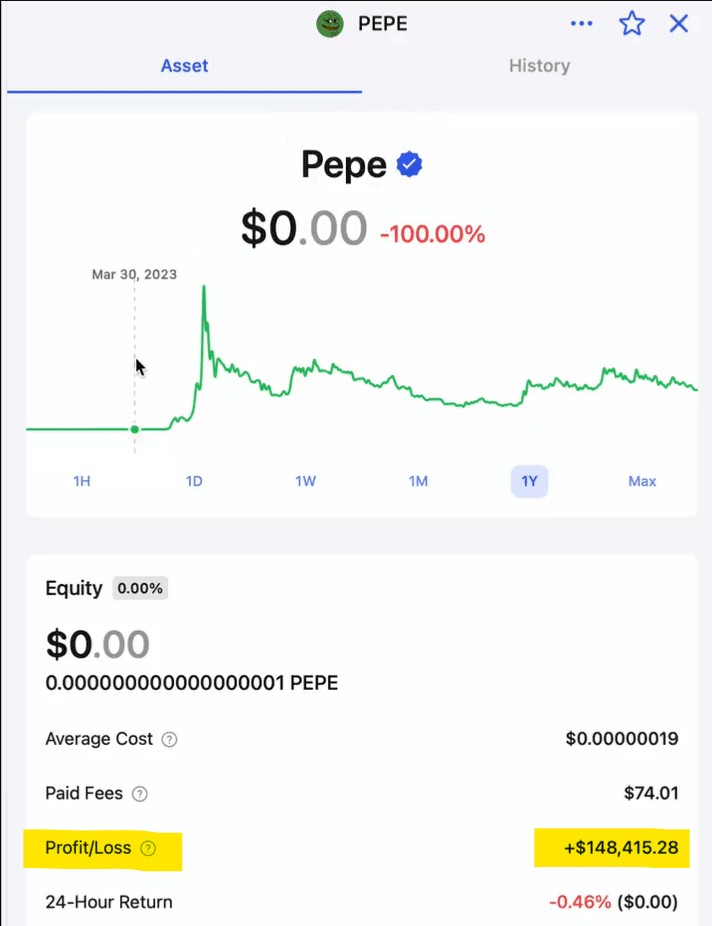Click the price chart spike peak

coord(204,289)
